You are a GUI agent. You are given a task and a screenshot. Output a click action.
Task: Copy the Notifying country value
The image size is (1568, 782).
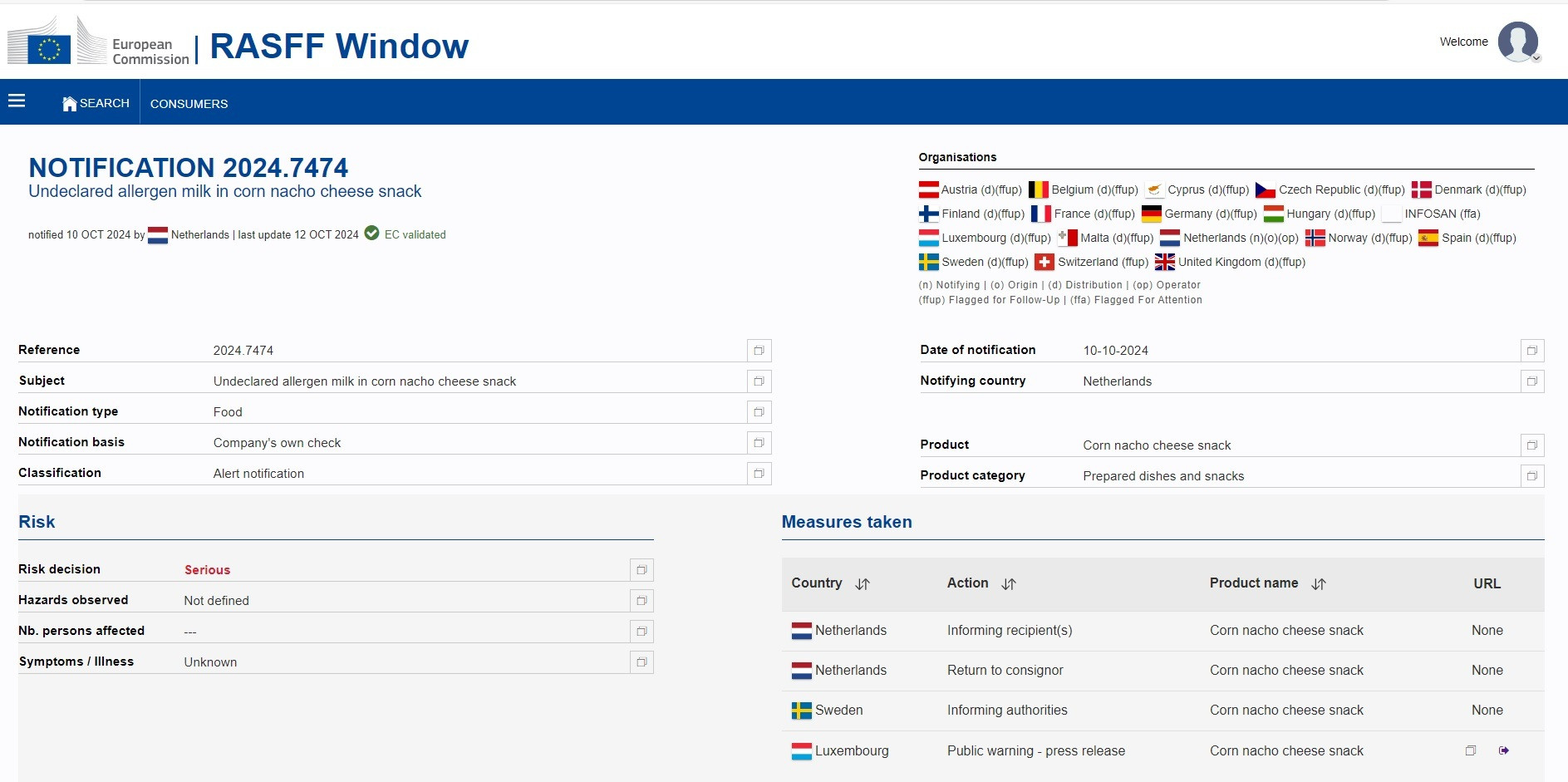(x=1531, y=381)
